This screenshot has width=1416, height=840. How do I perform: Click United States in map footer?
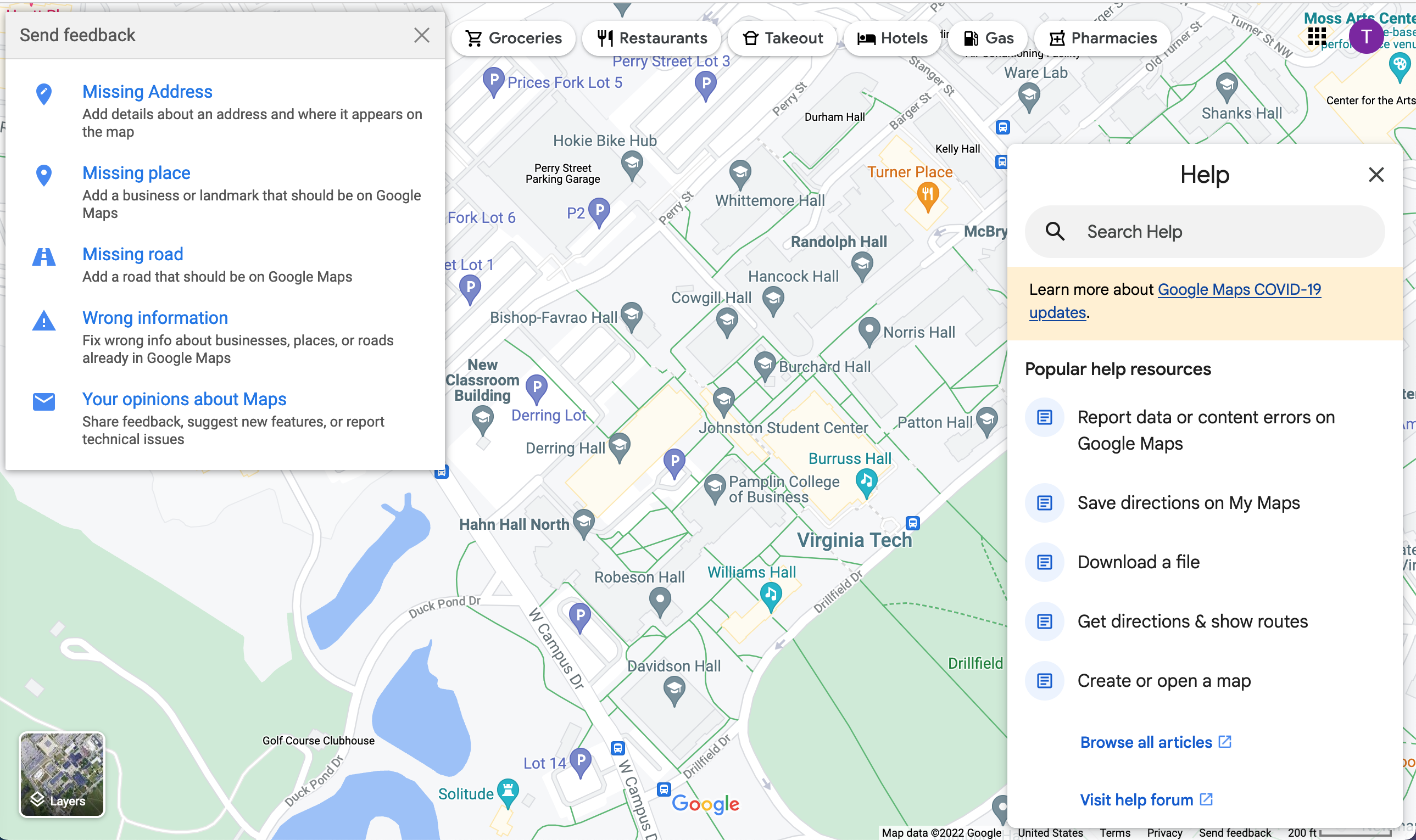(1050, 833)
